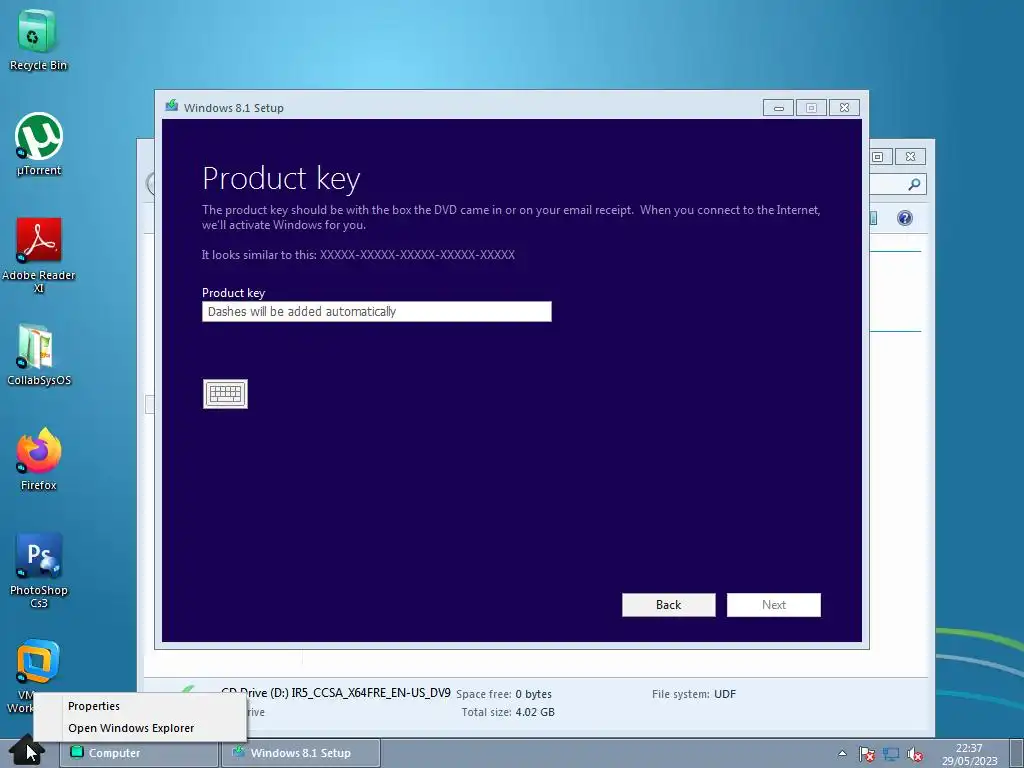1024x768 pixels.
Task: Switch to the Computer taskbar button
Action: (139, 753)
